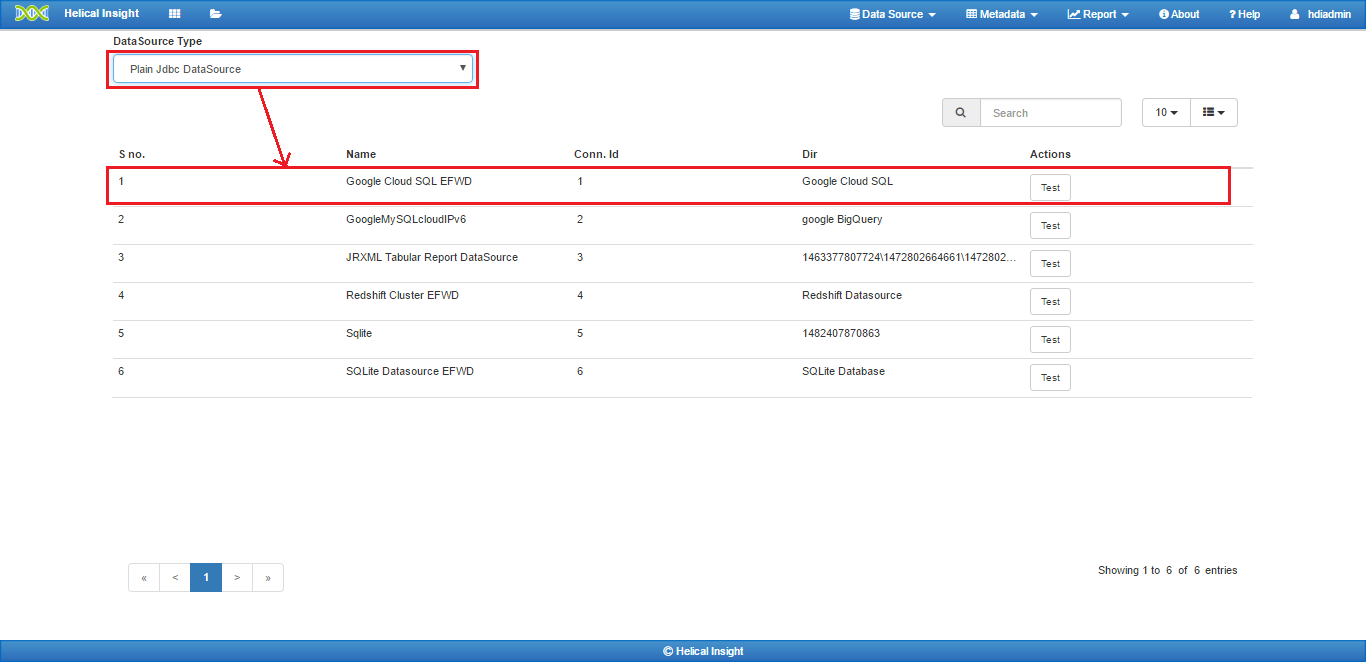Viewport: 1366px width, 662px height.
Task: Sort by the Dir column header
Action: point(809,154)
